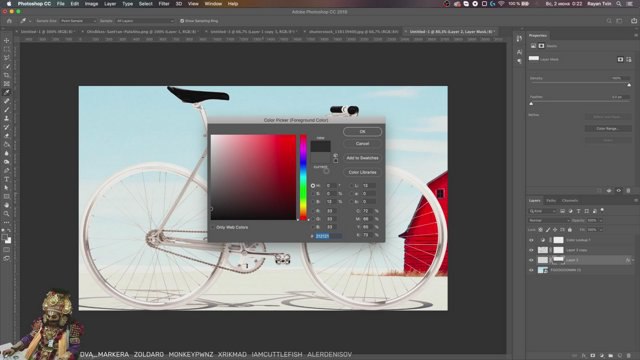Click the lock all layers icon
640x360 pixels.
point(570,230)
